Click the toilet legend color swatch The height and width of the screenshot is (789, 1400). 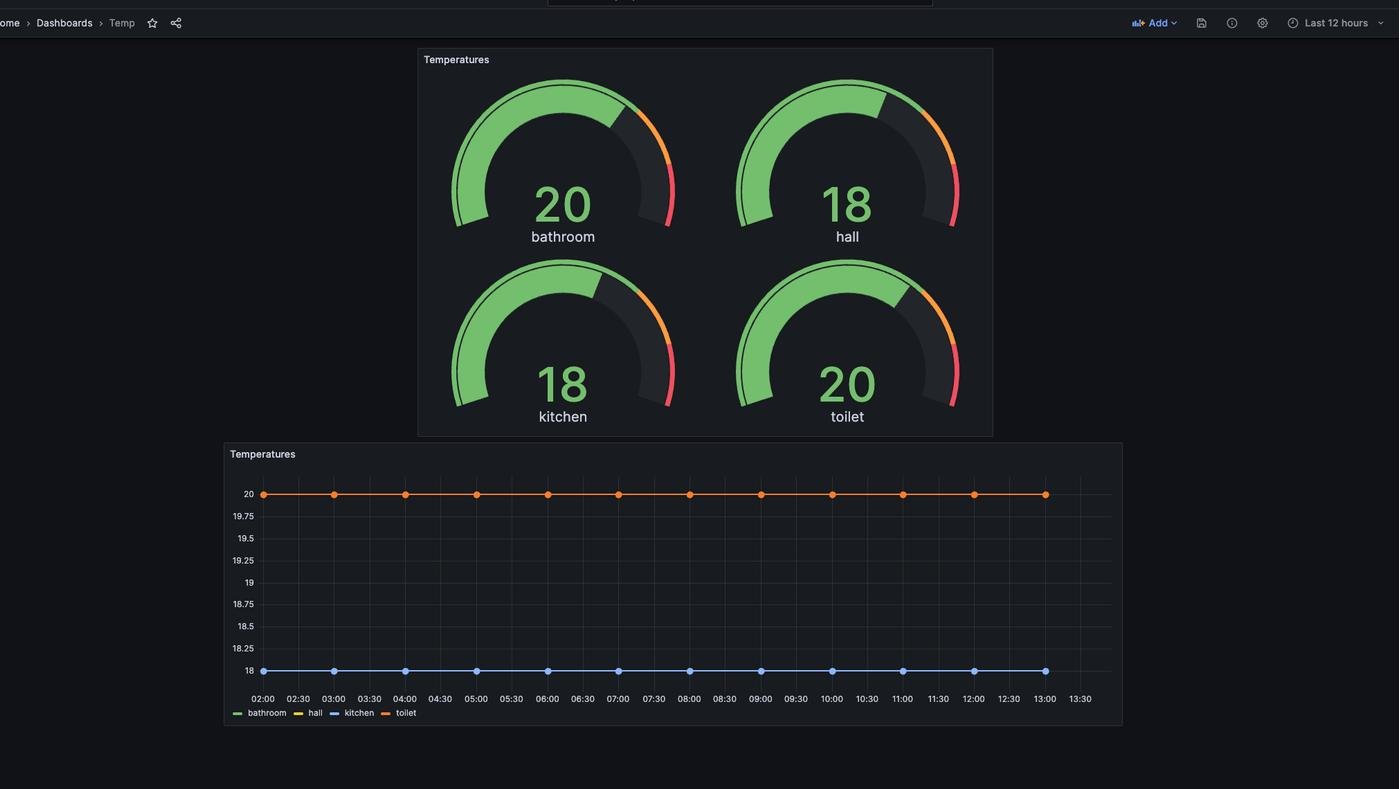click(386, 714)
